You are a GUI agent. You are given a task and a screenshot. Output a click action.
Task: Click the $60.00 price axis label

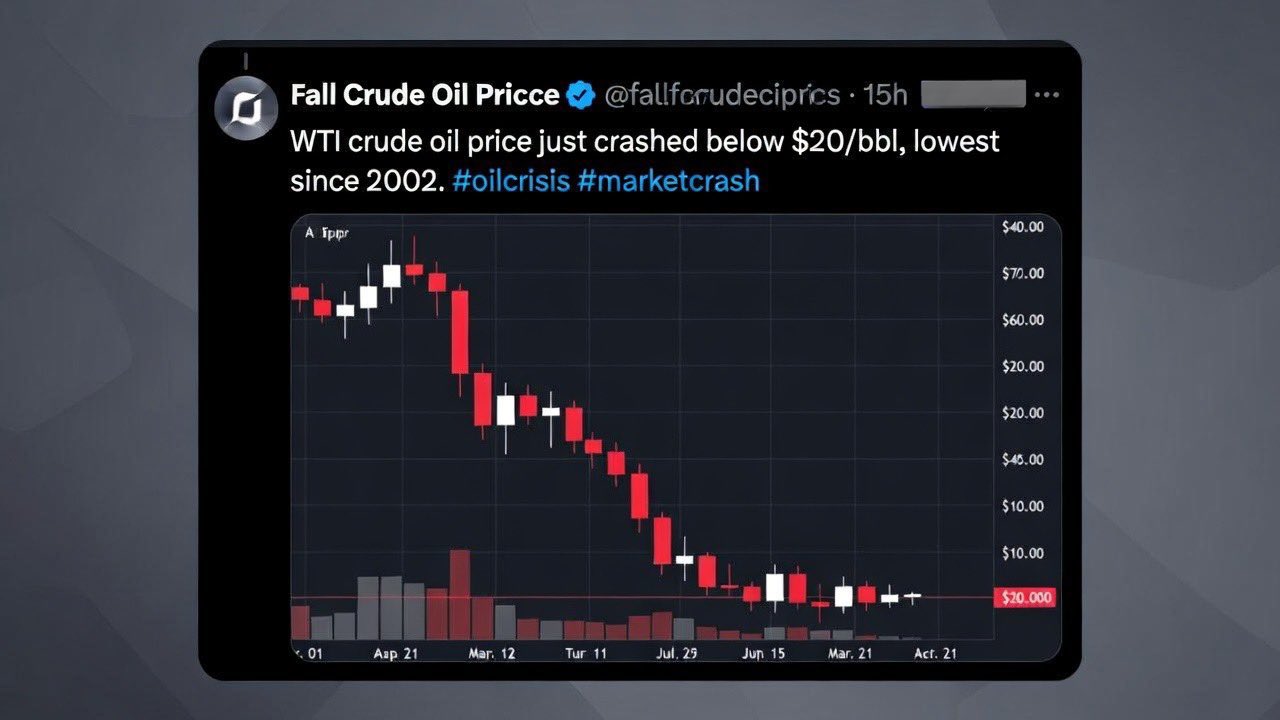pyautogui.click(x=1022, y=320)
